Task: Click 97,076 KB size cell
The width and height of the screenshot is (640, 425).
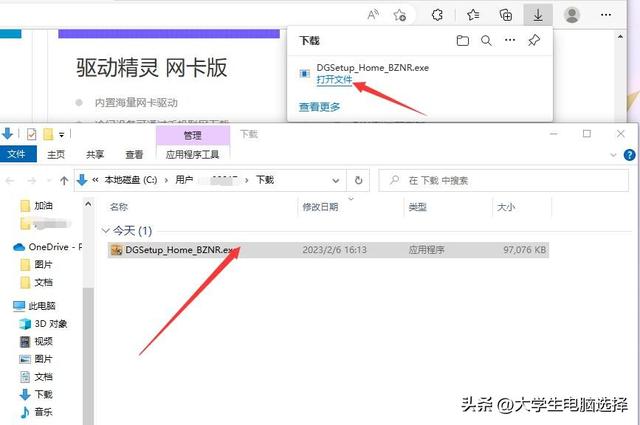Action: (x=524, y=250)
